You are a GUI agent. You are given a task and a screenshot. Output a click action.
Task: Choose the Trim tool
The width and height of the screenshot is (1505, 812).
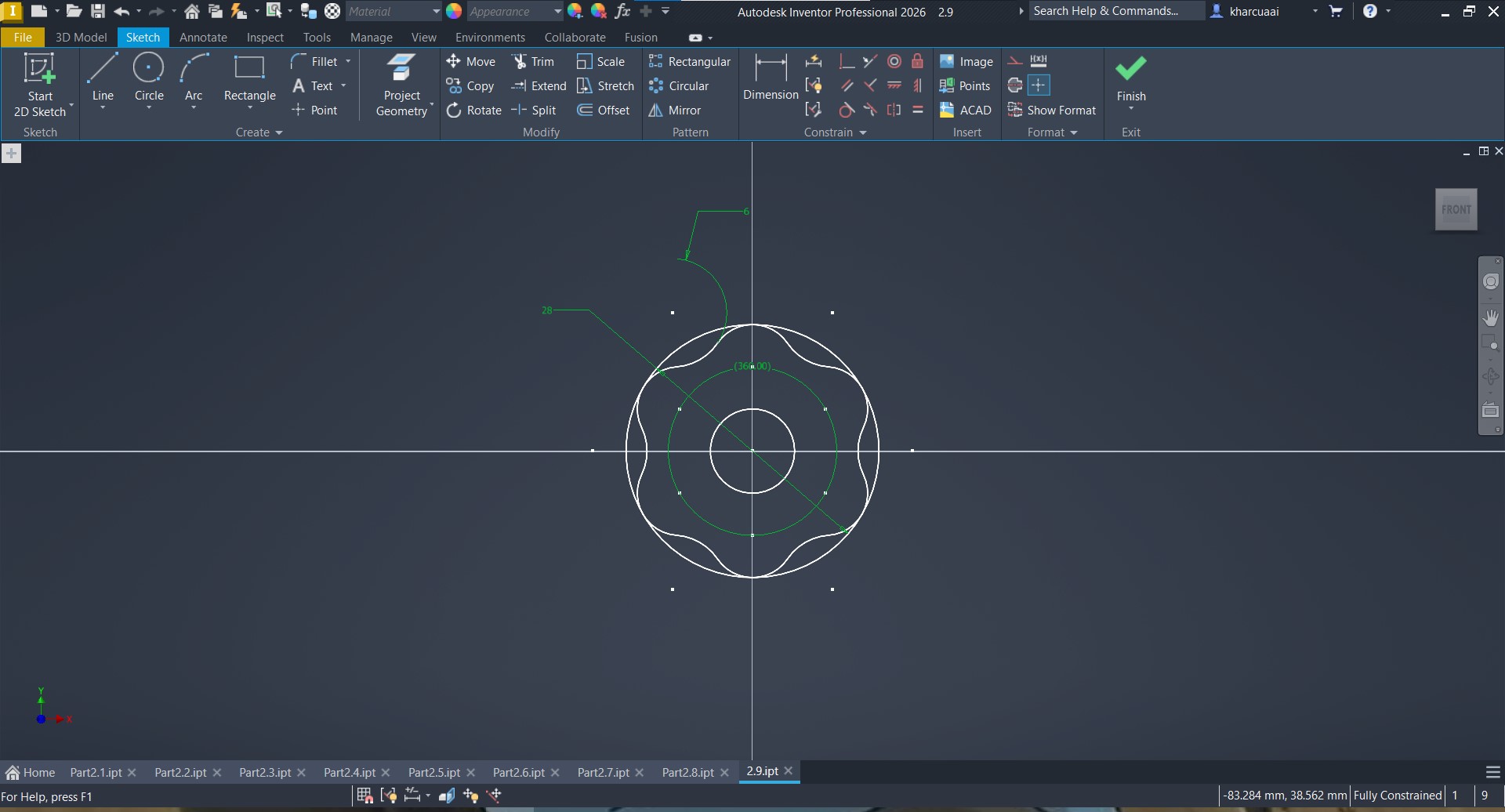tap(533, 62)
